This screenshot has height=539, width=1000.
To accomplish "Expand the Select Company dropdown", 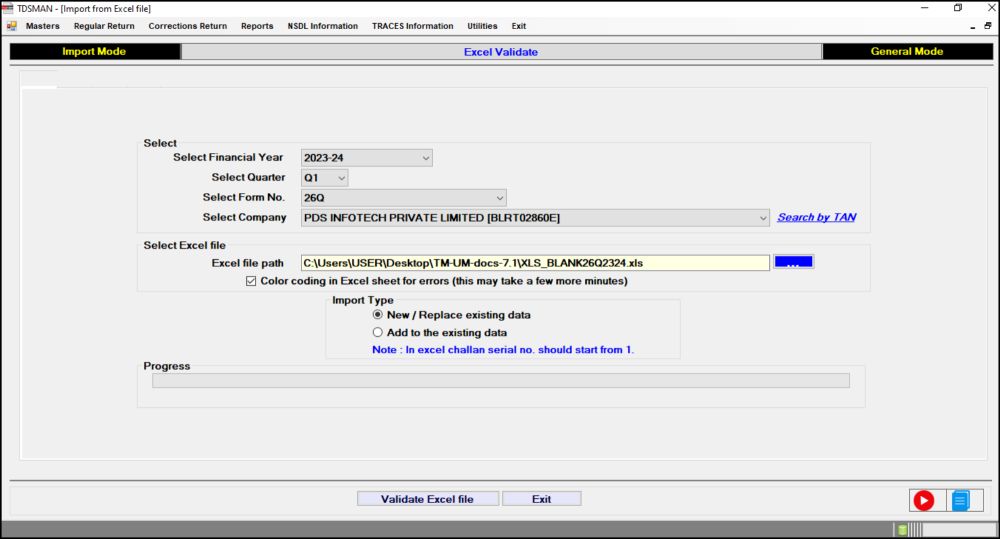I will pos(535,218).
